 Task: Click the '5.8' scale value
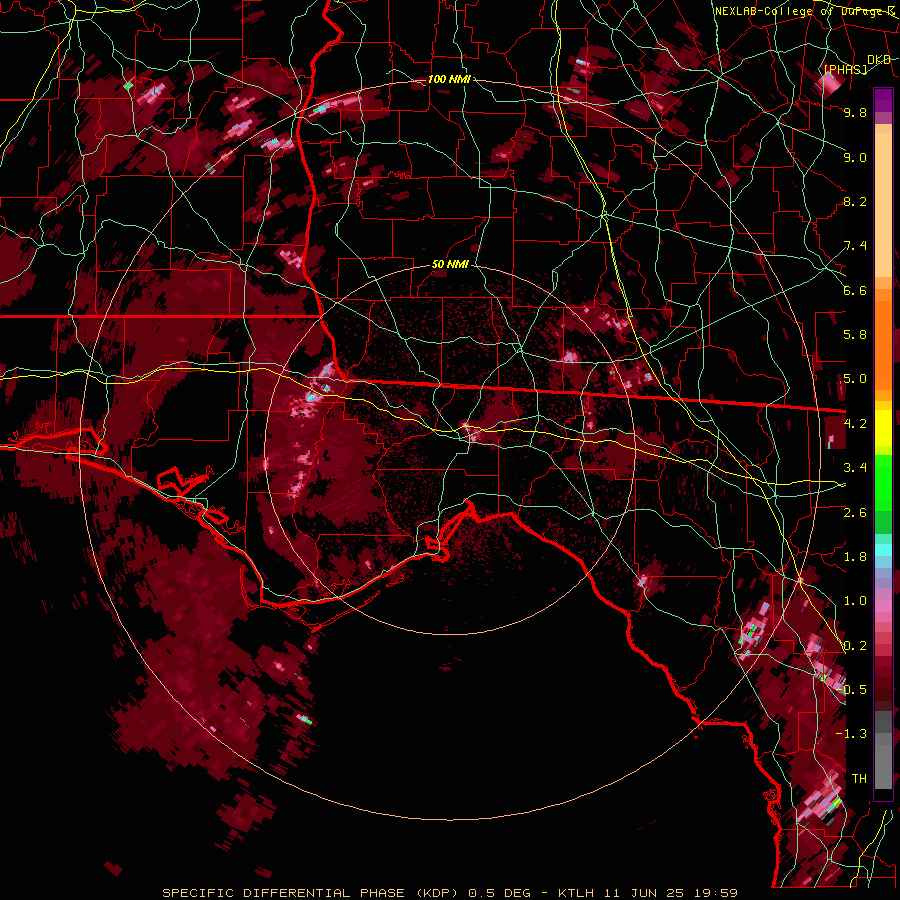click(x=855, y=335)
